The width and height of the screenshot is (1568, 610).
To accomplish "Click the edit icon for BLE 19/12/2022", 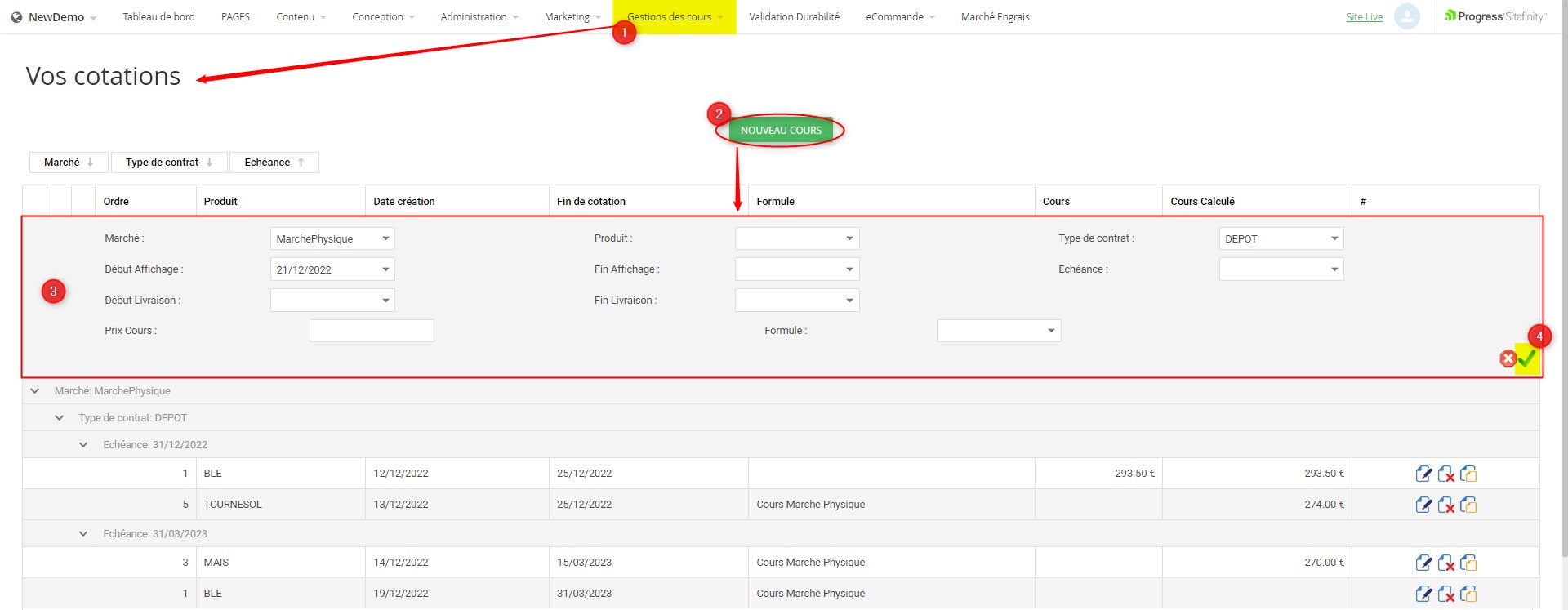I will pos(1423,594).
